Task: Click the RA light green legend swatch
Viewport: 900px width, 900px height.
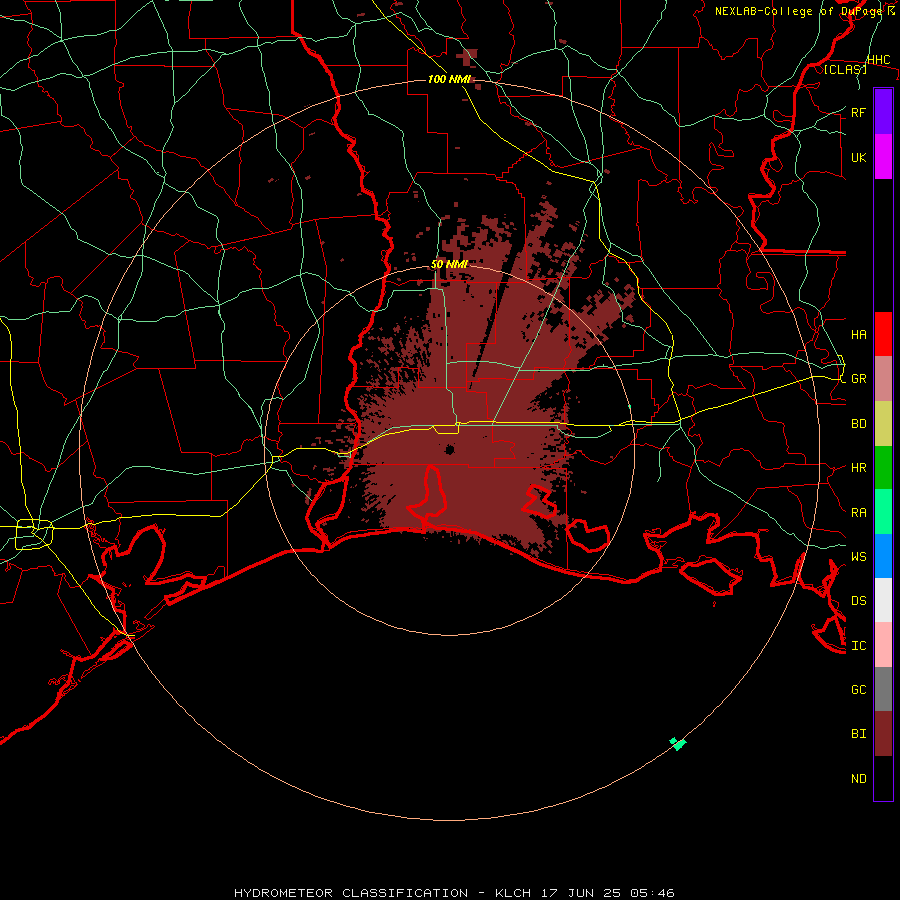Action: [883, 512]
